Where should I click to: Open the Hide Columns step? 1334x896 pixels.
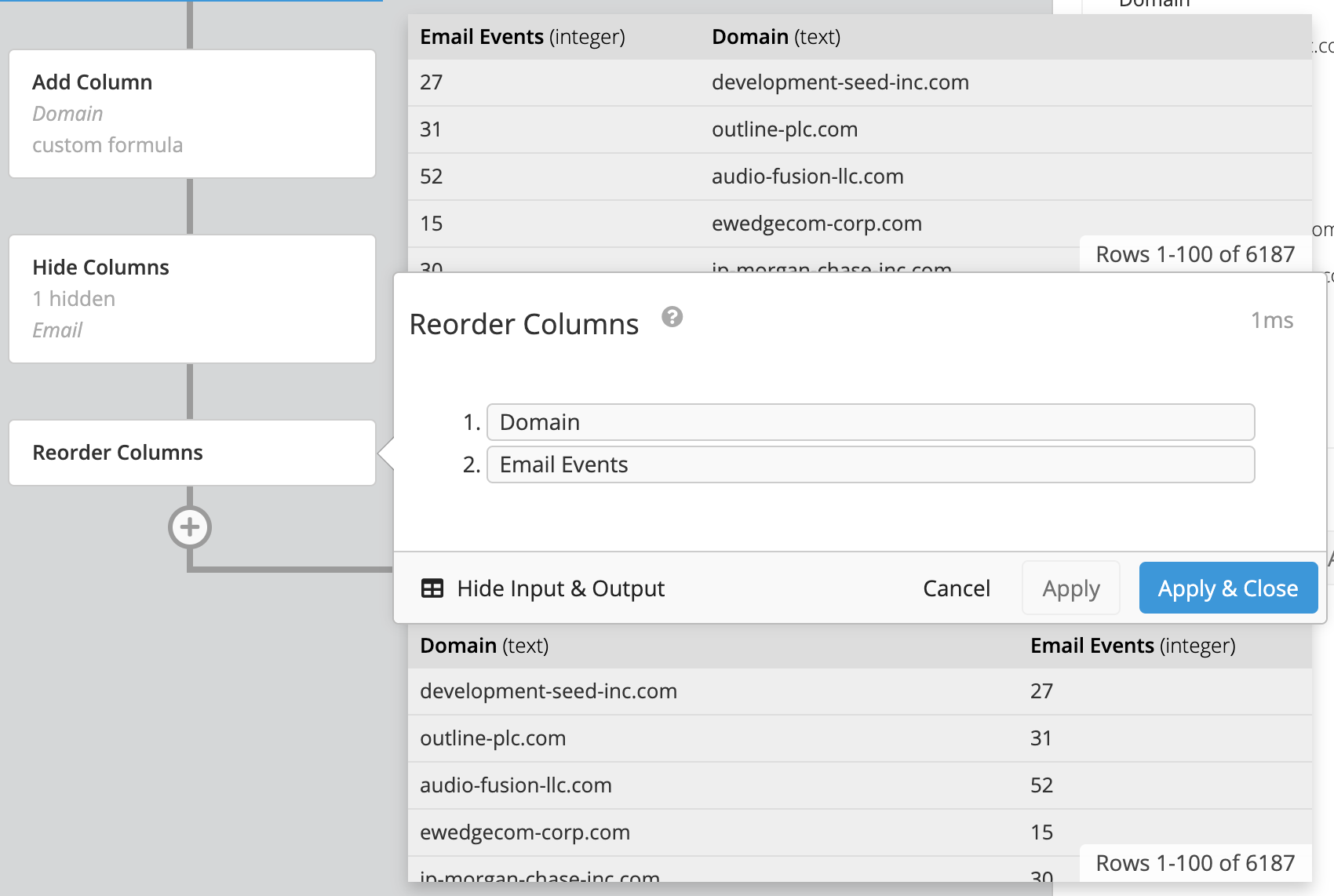coord(192,299)
